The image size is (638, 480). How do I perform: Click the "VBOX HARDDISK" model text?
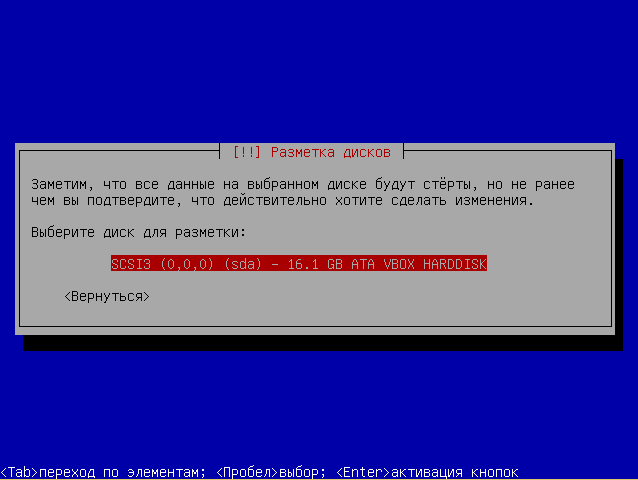click(x=435, y=264)
